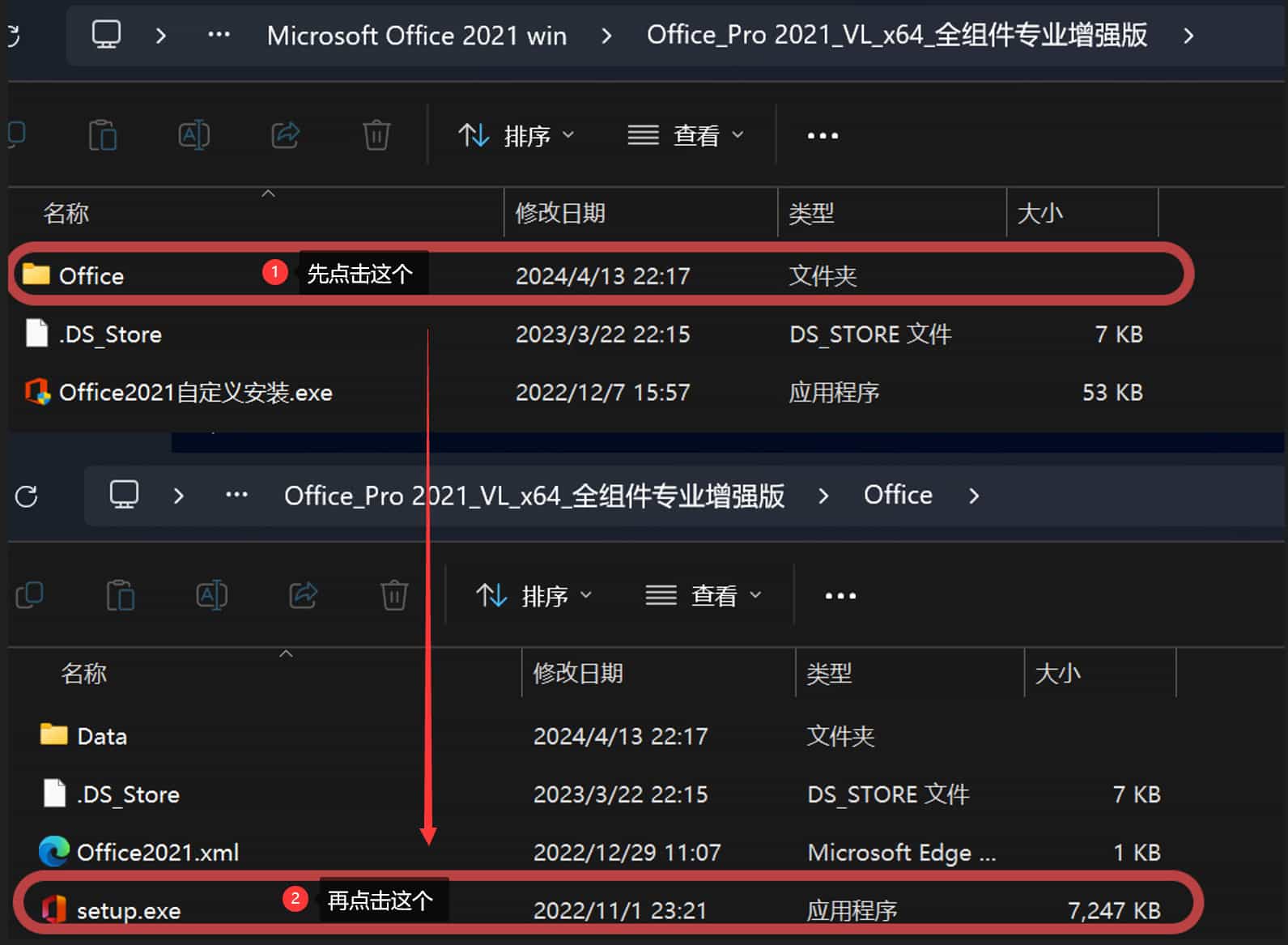
Task: Click the Paste icon in the lower window toolbar
Action: (x=121, y=595)
